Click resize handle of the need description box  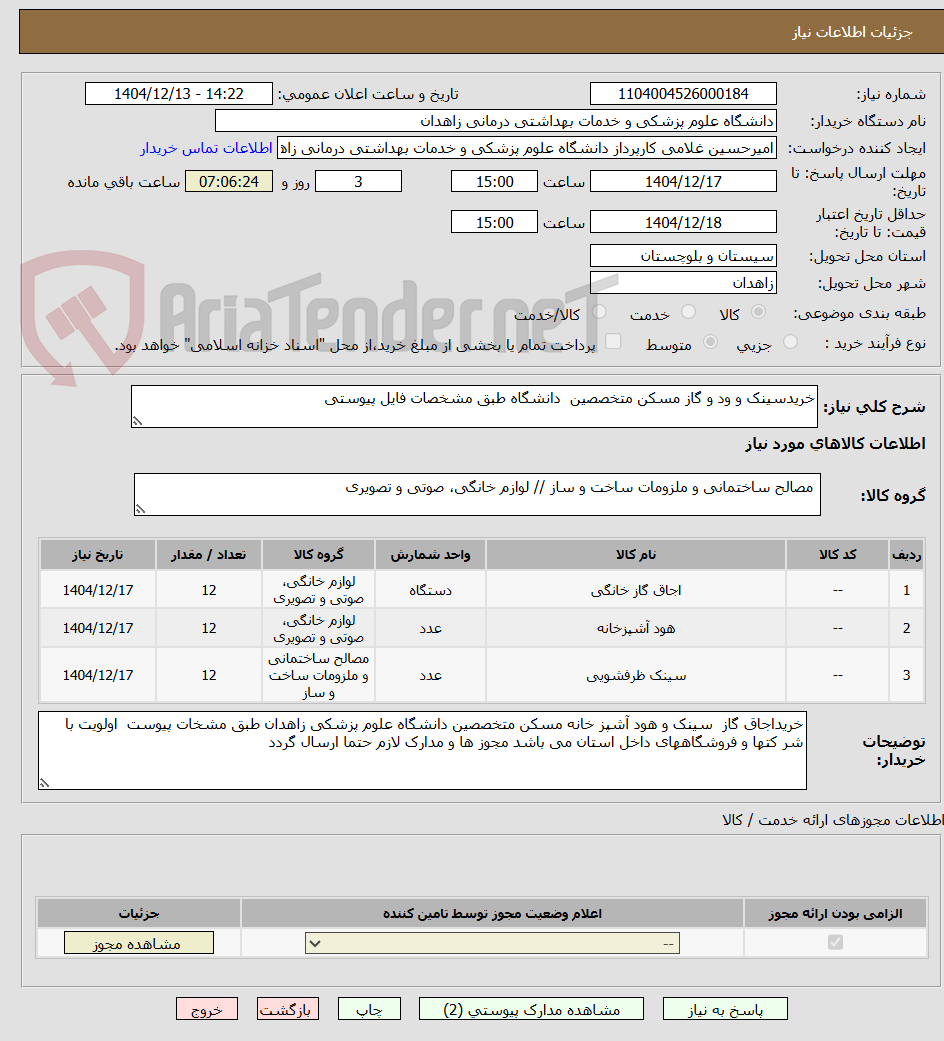(137, 421)
